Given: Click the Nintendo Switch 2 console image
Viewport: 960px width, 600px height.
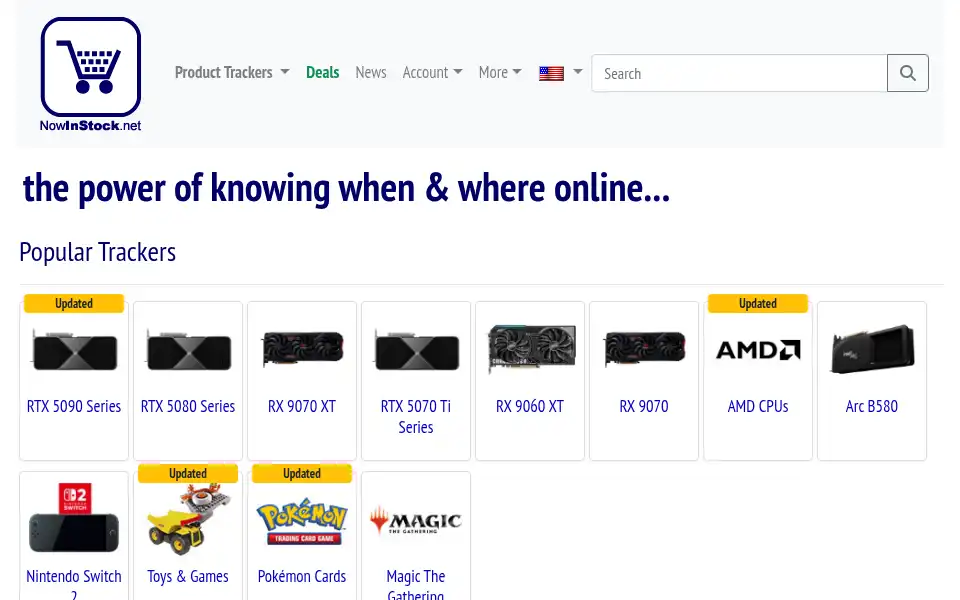Looking at the screenshot, I should click(74, 517).
